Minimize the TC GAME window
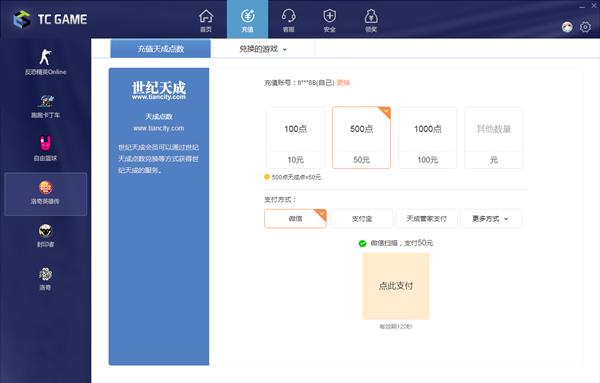This screenshot has width=600, height=383. click(582, 7)
